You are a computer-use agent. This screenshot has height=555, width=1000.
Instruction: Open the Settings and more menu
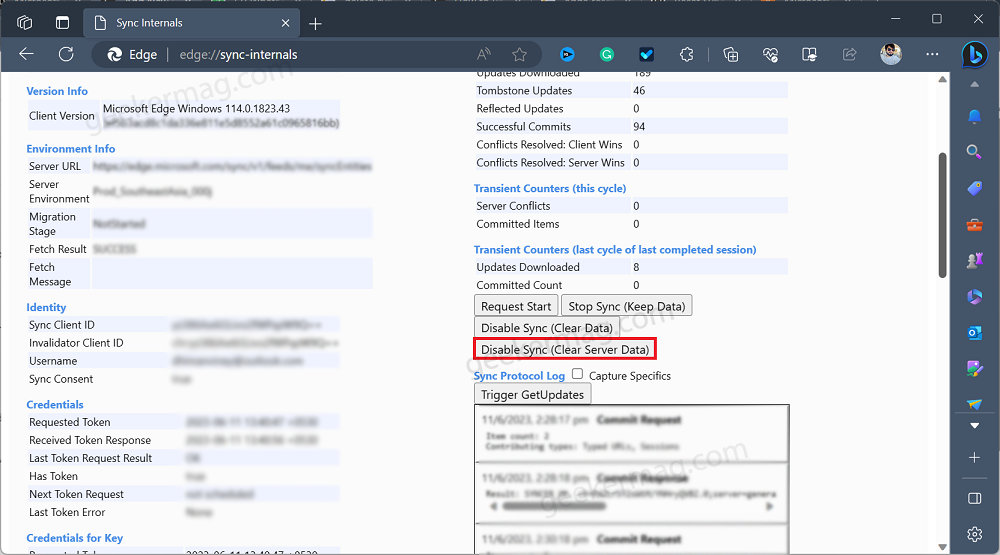click(x=932, y=54)
